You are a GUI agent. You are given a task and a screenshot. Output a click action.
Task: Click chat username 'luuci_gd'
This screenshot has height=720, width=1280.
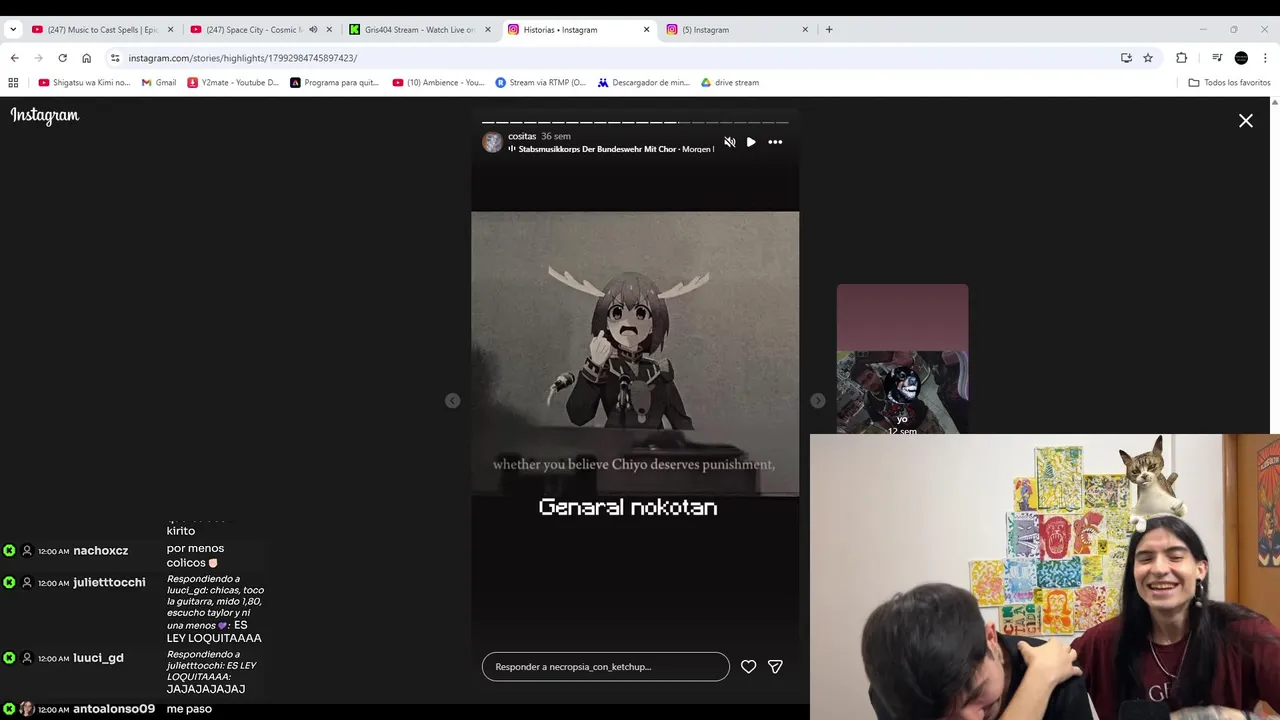tap(98, 658)
